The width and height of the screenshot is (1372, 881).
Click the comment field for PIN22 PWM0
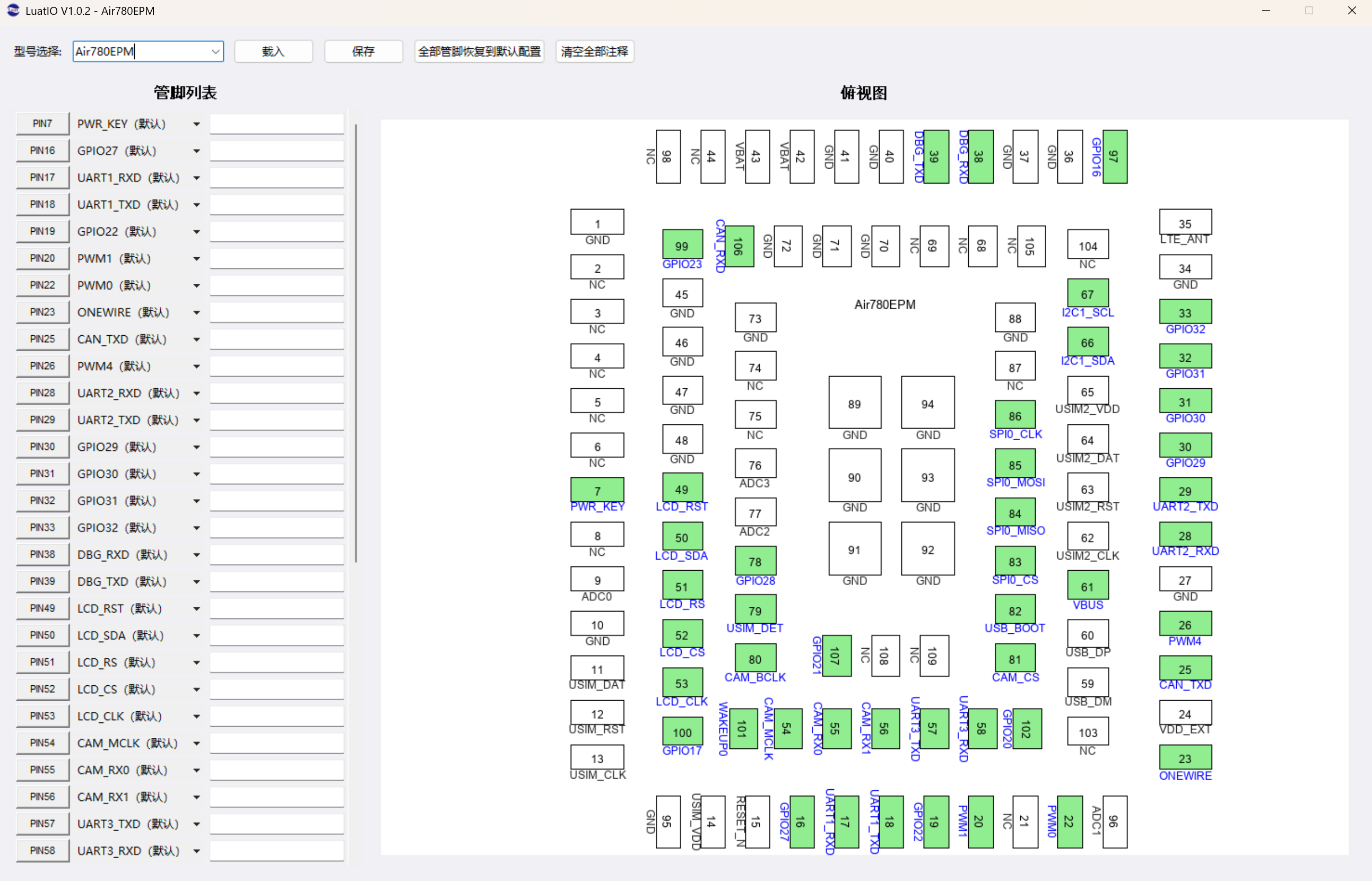point(277,285)
